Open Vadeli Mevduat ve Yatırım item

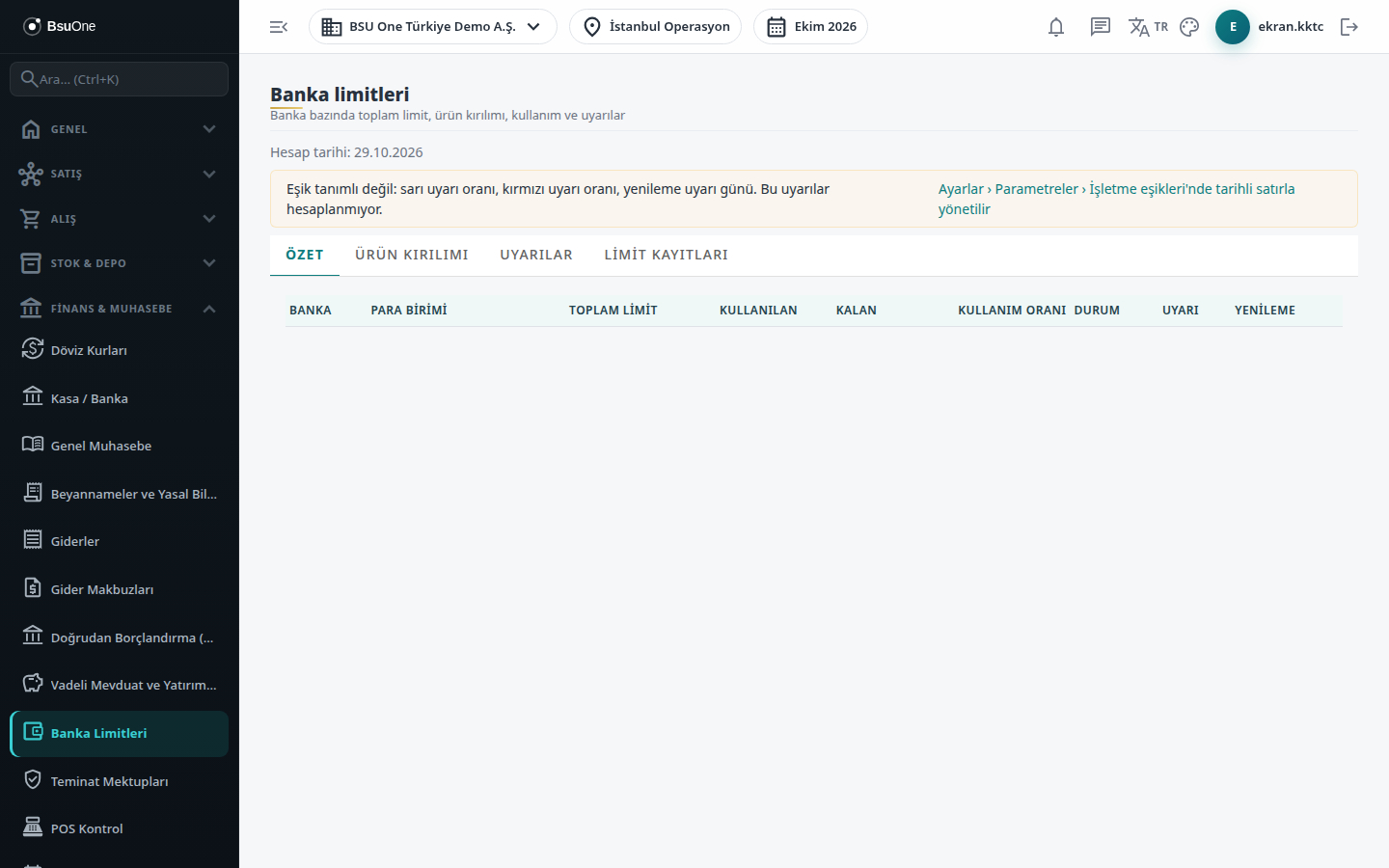[120, 685]
